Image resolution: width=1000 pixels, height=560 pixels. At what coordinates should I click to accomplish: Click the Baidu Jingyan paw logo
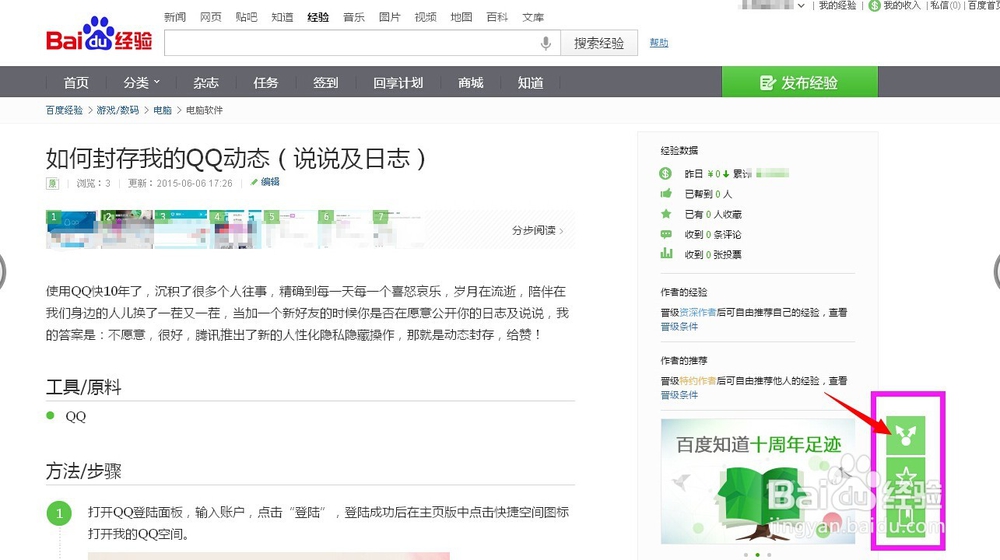99,34
